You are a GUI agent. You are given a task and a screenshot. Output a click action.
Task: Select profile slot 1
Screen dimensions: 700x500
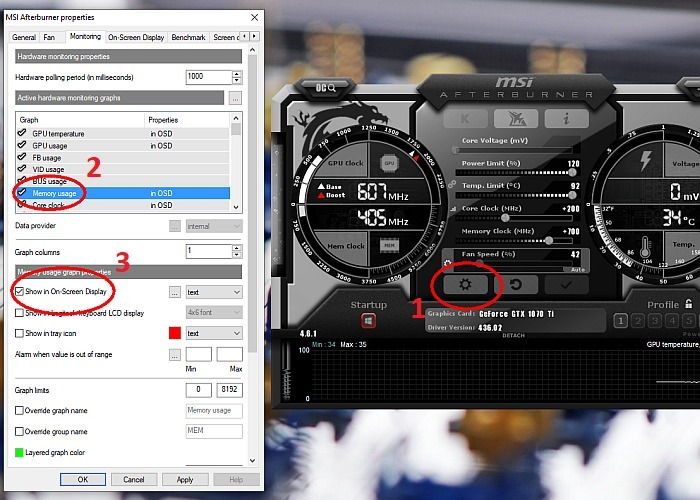pyautogui.click(x=620, y=321)
